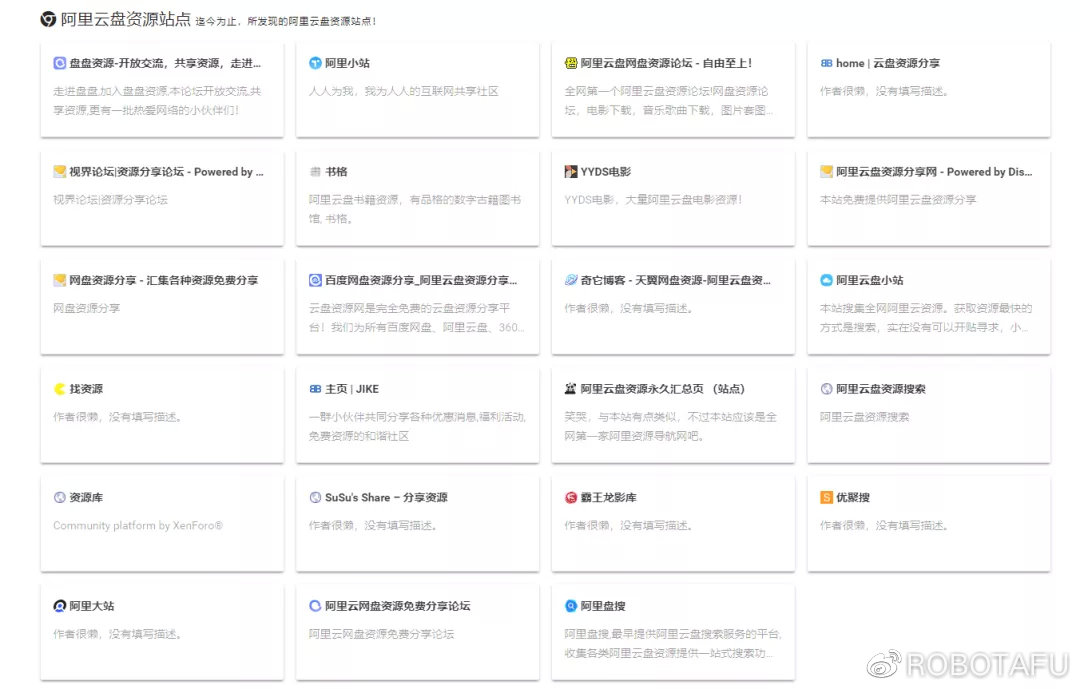
Task: Open 阿里云盘网盘资源论坛 - 自由至上 link
Action: (x=666, y=63)
